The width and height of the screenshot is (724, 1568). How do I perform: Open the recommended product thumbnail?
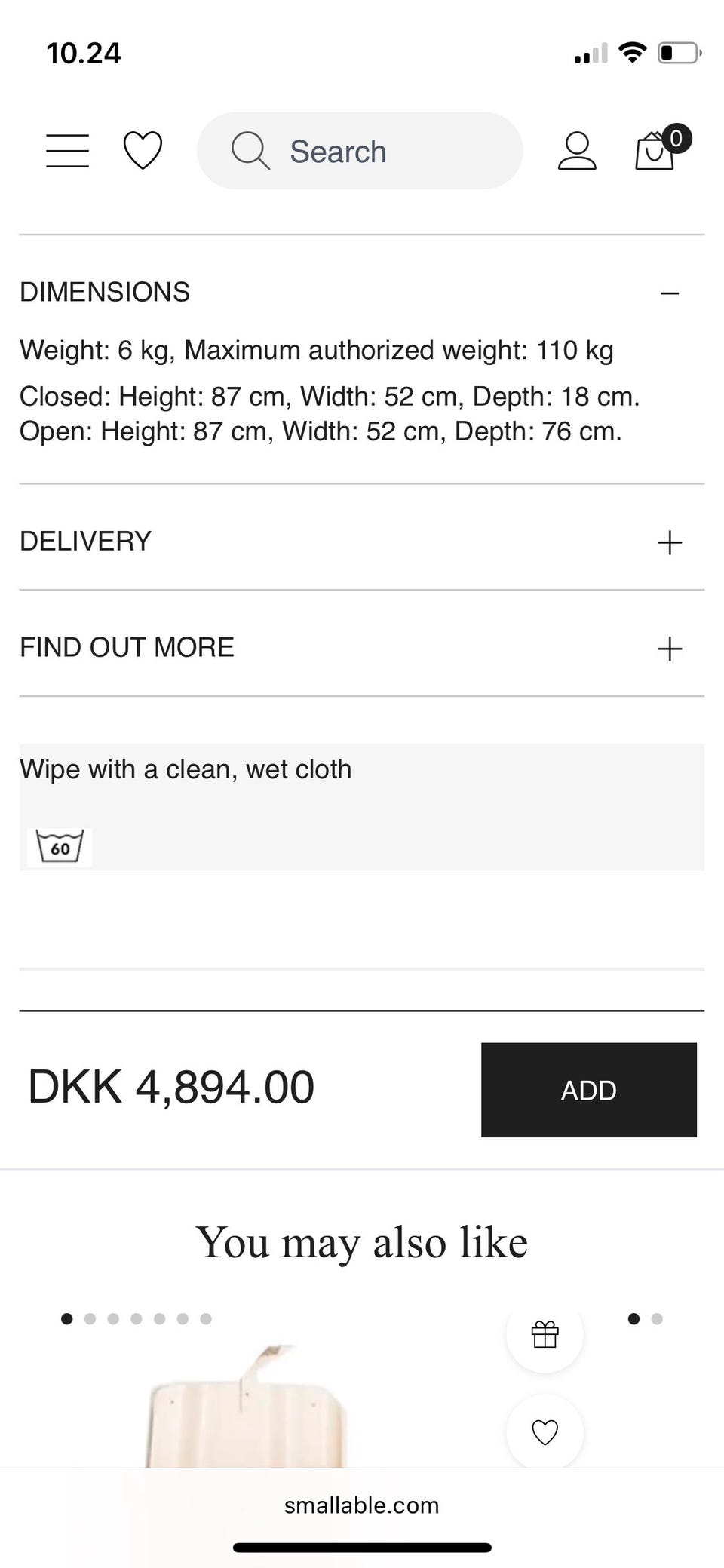point(245,1407)
